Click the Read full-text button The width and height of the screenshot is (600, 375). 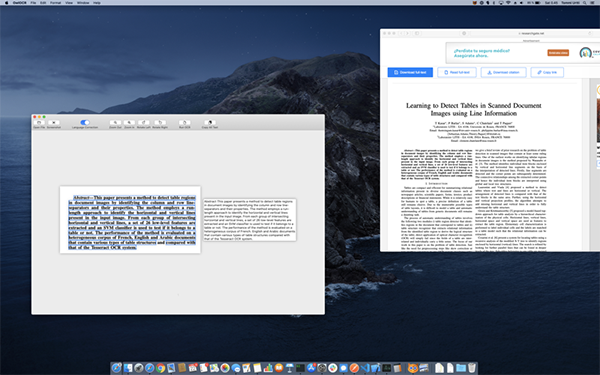tap(457, 72)
